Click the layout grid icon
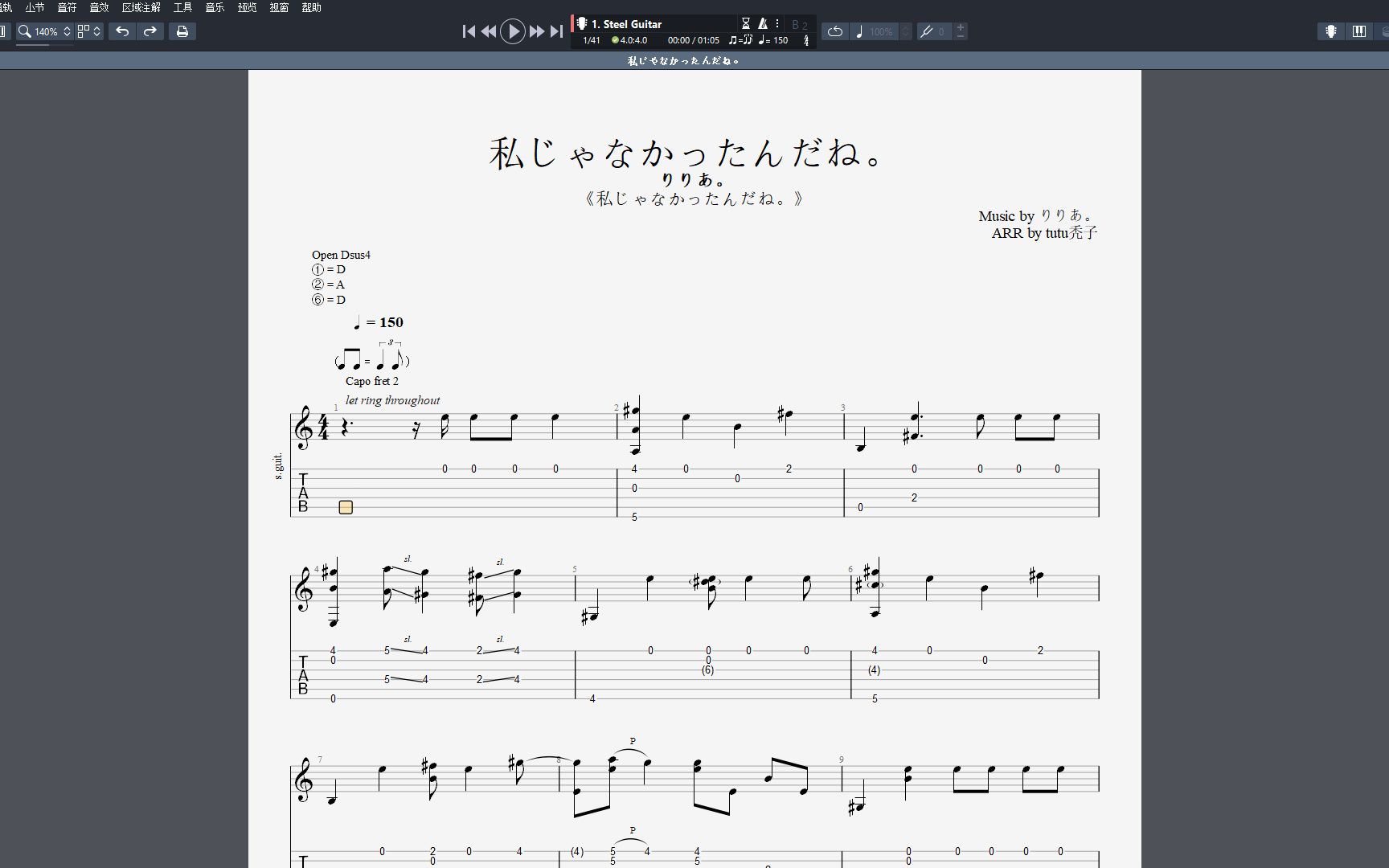Image resolution: width=1389 pixels, height=868 pixels. 84,31
